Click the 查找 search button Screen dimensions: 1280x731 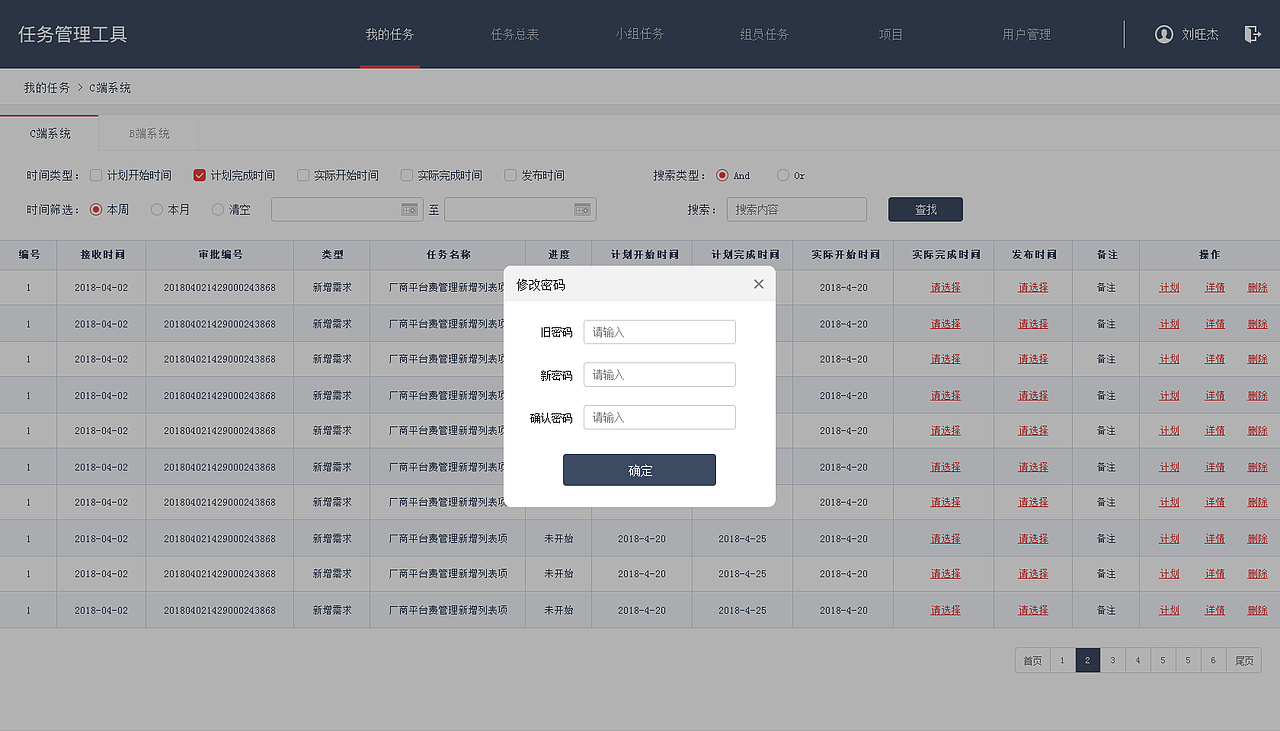click(x=924, y=209)
